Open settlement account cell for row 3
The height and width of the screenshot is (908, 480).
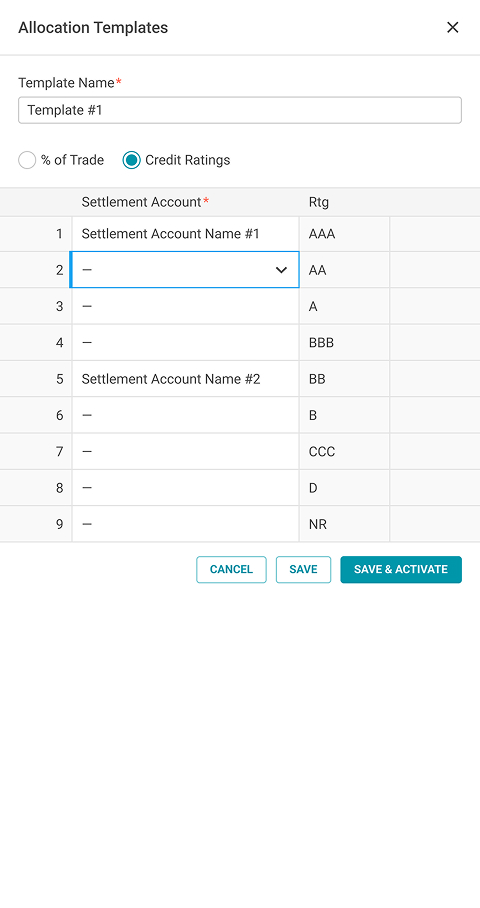pos(185,306)
